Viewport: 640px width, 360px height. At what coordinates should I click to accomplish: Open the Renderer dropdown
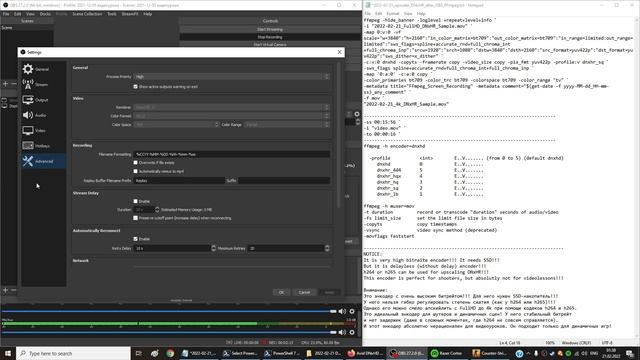pyautogui.click(x=231, y=107)
